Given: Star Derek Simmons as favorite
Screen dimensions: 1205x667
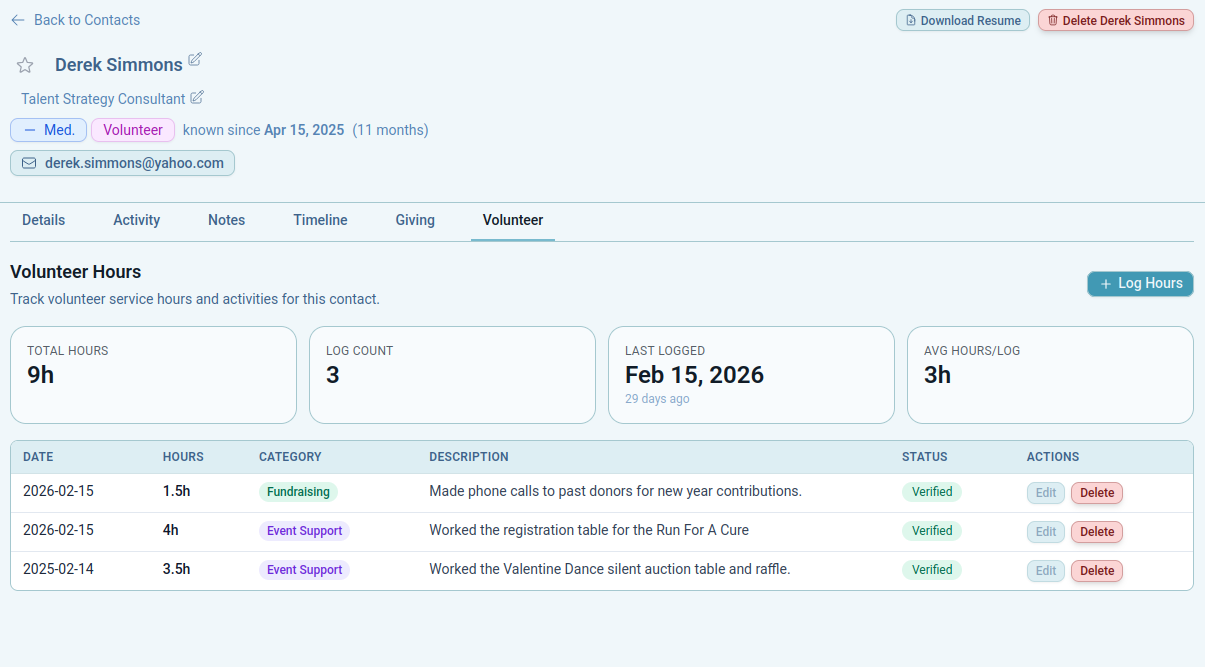Looking at the screenshot, I should point(25,65).
